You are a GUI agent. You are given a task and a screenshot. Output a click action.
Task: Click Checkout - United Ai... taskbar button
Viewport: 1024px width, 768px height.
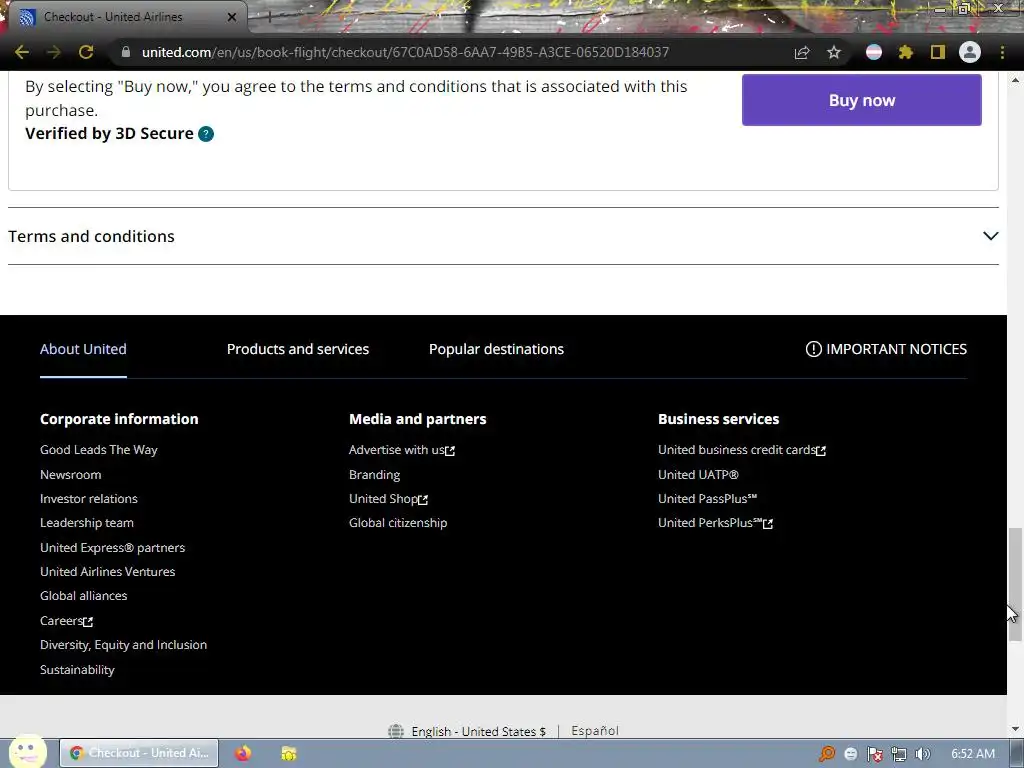(x=139, y=753)
